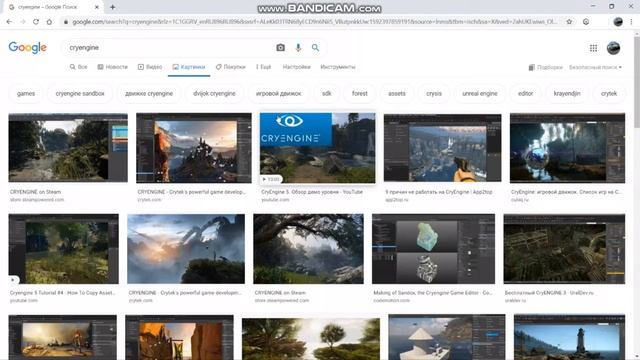640x360 pixels.
Task: Select the forest filter chip
Action: [x=360, y=93]
